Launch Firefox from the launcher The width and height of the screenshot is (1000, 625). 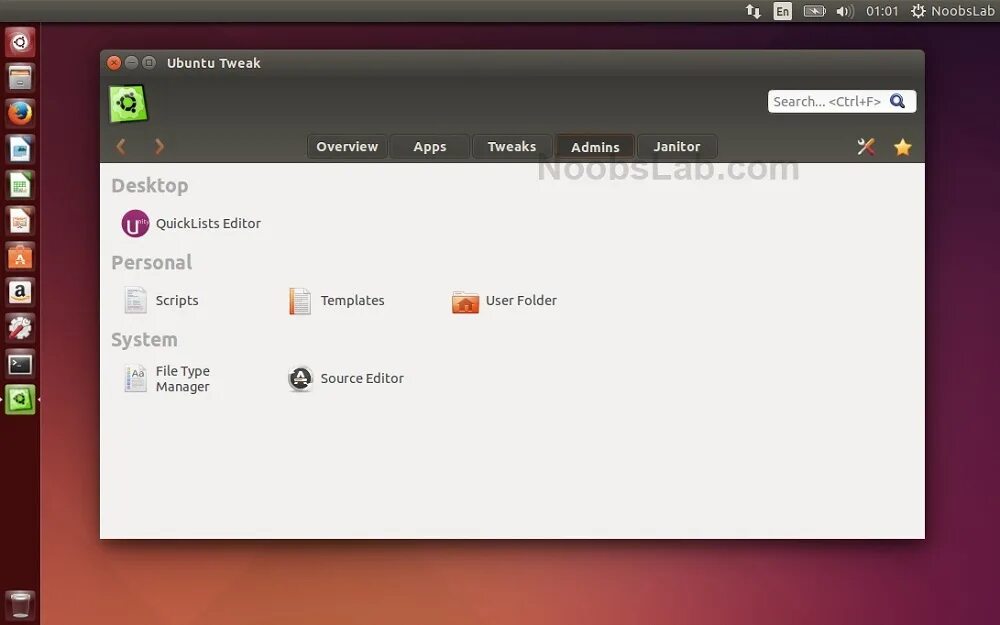(x=20, y=114)
